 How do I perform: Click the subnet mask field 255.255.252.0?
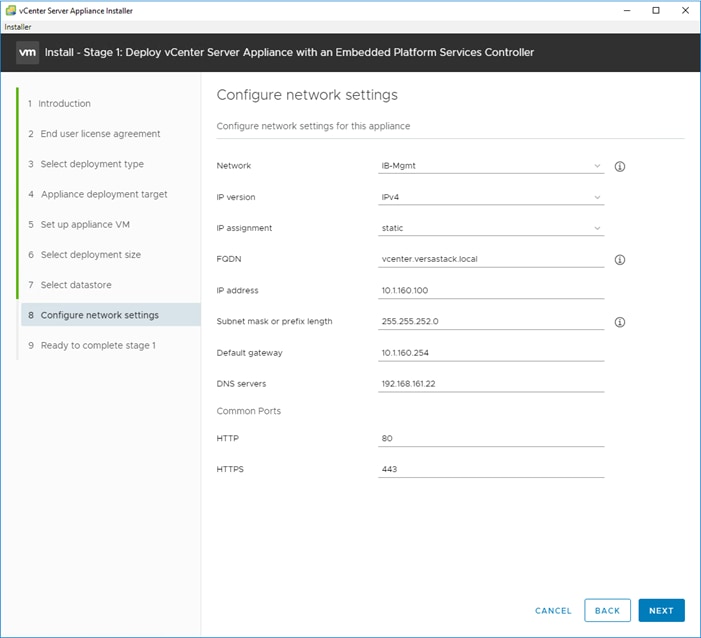click(491, 321)
